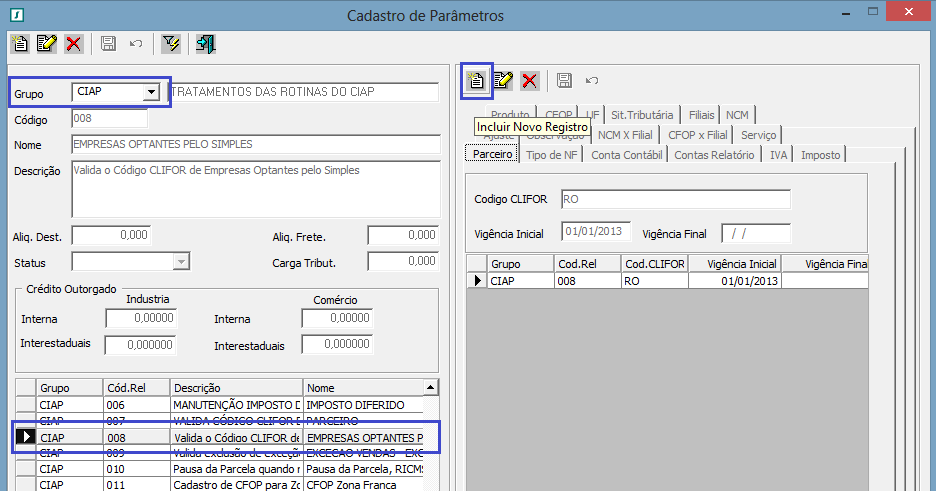Go to the CFOP x Filial tab
The width and height of the screenshot is (936, 491).
point(695,135)
